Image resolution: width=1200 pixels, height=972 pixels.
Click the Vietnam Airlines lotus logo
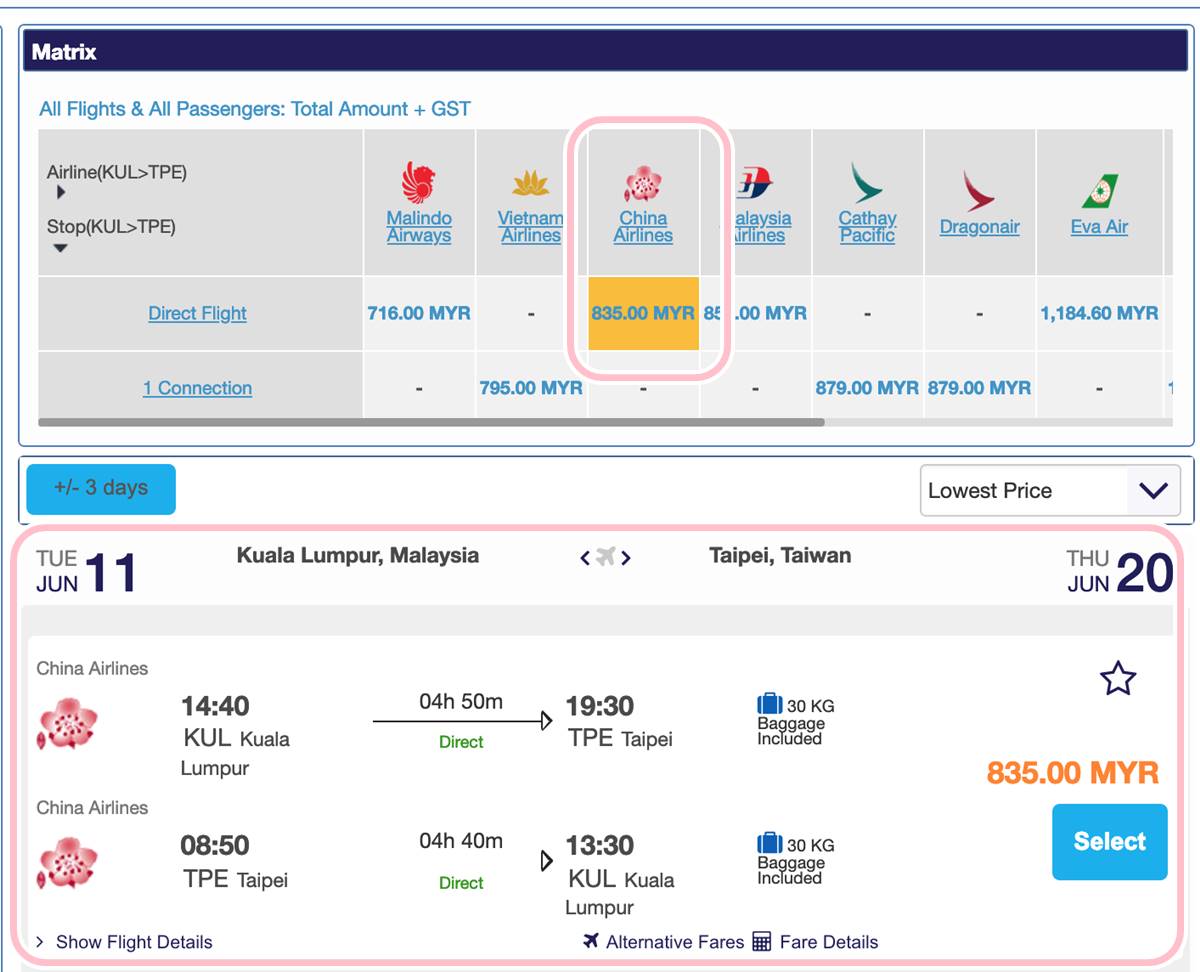coord(531,184)
